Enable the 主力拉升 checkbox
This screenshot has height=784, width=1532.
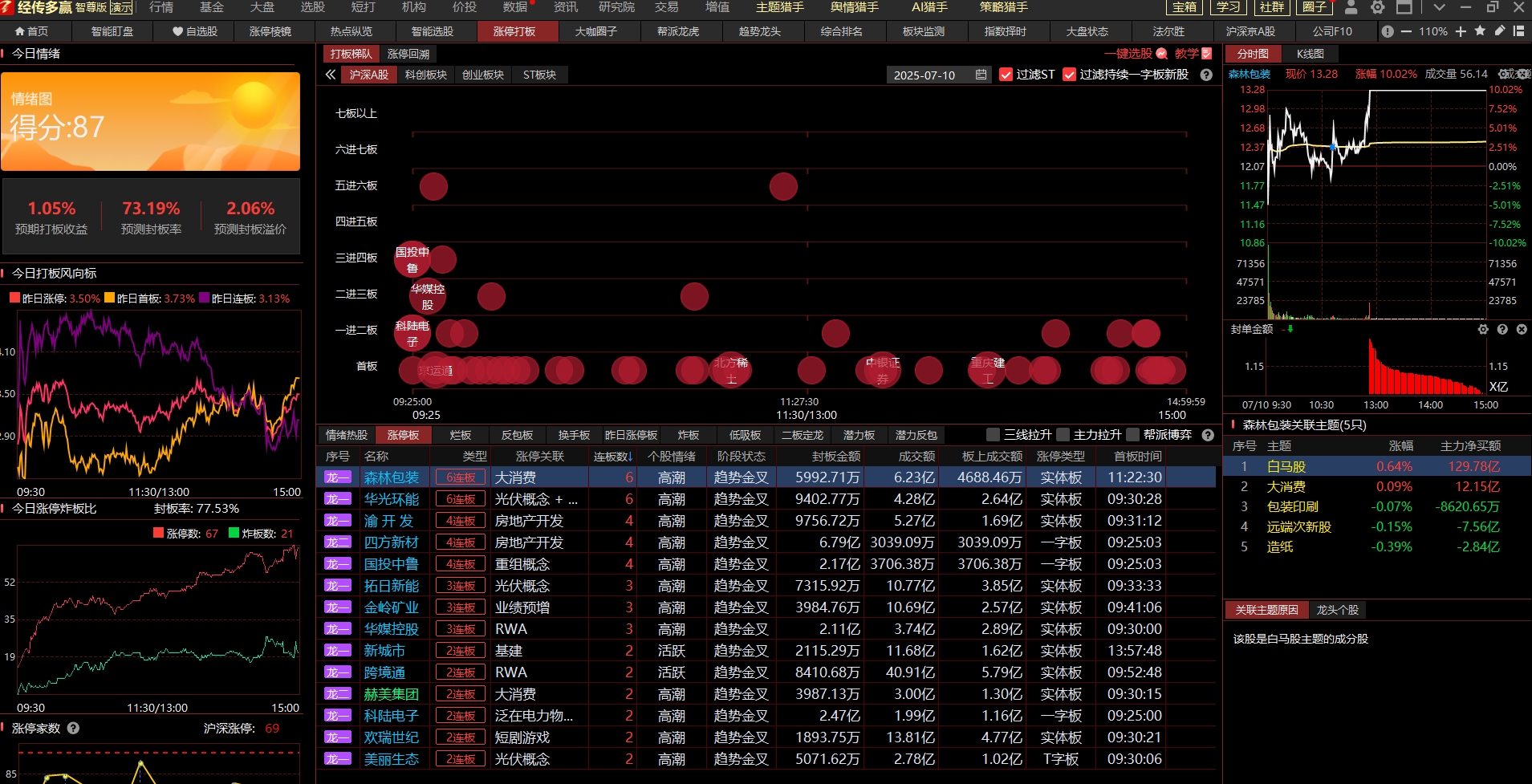pyautogui.click(x=1063, y=435)
